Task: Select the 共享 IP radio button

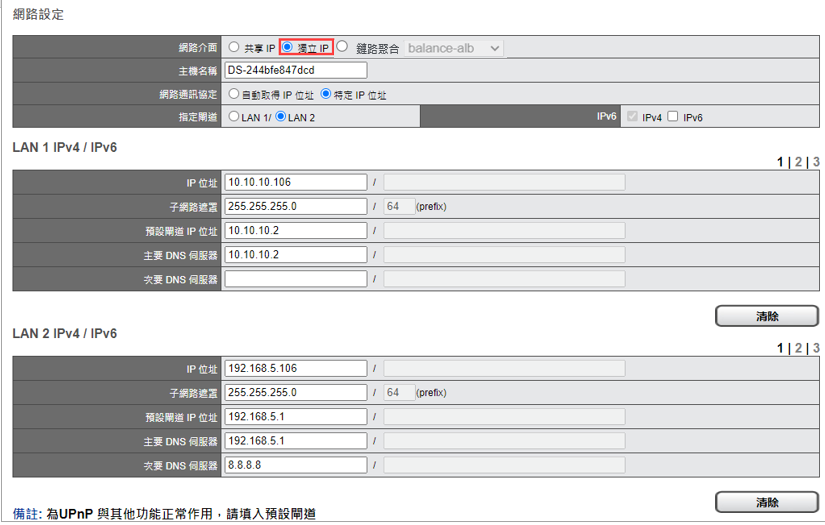Action: (x=234, y=47)
